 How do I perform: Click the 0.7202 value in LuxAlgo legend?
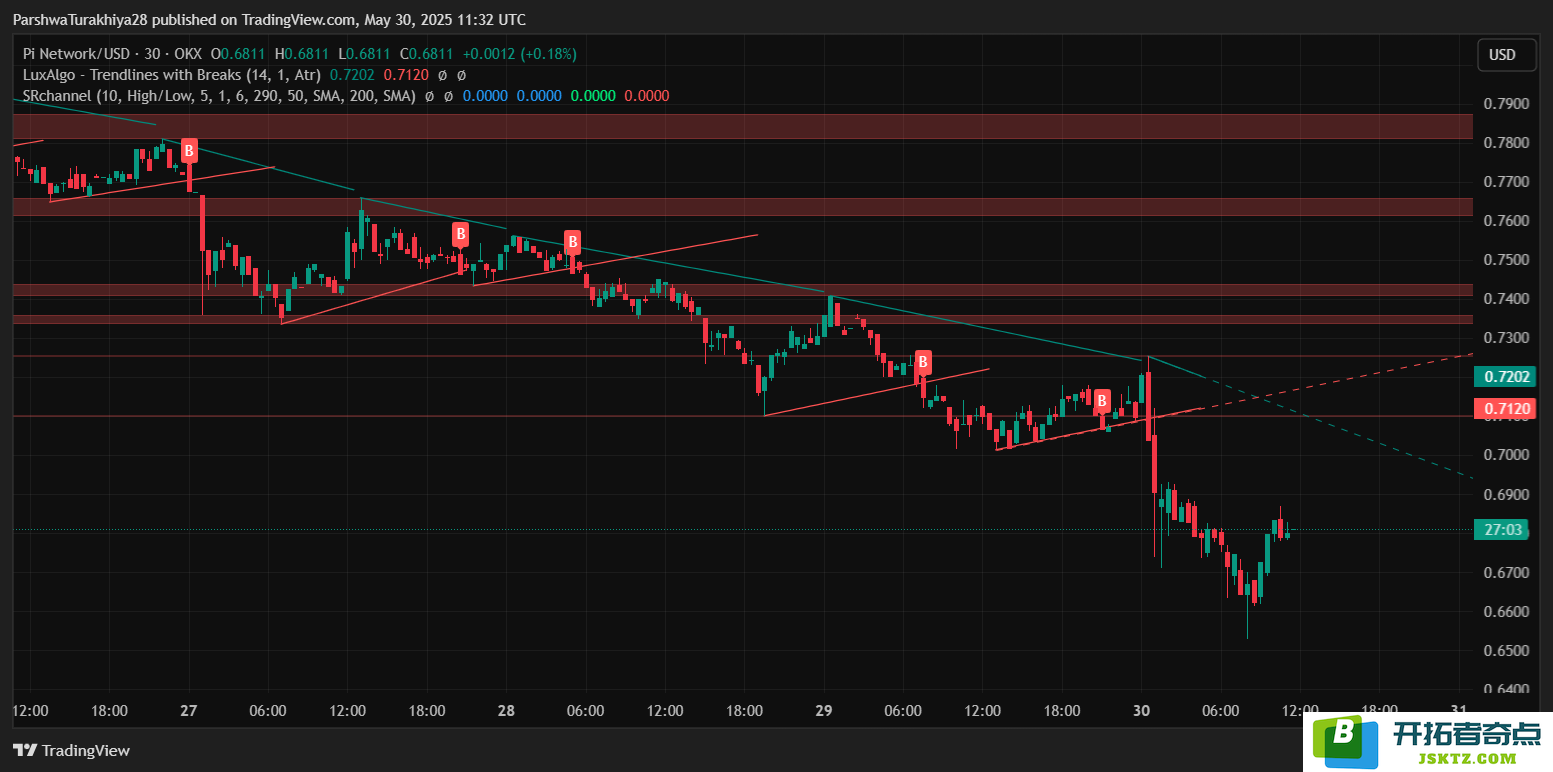point(352,75)
